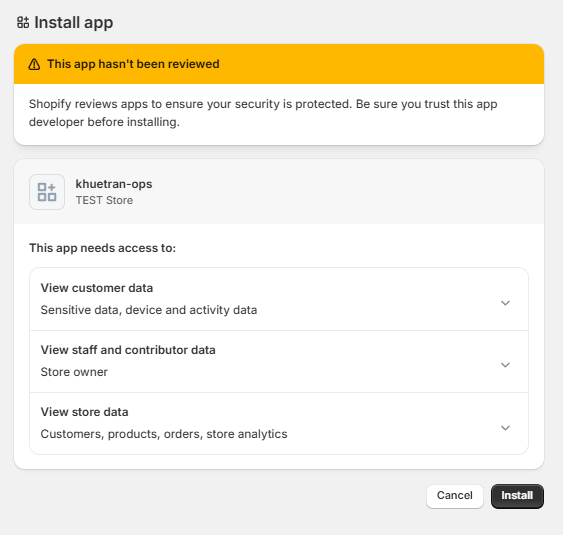Screen dimensions: 563x535
Task: Click Sensitive data, device and activity data
Action: 149,310
